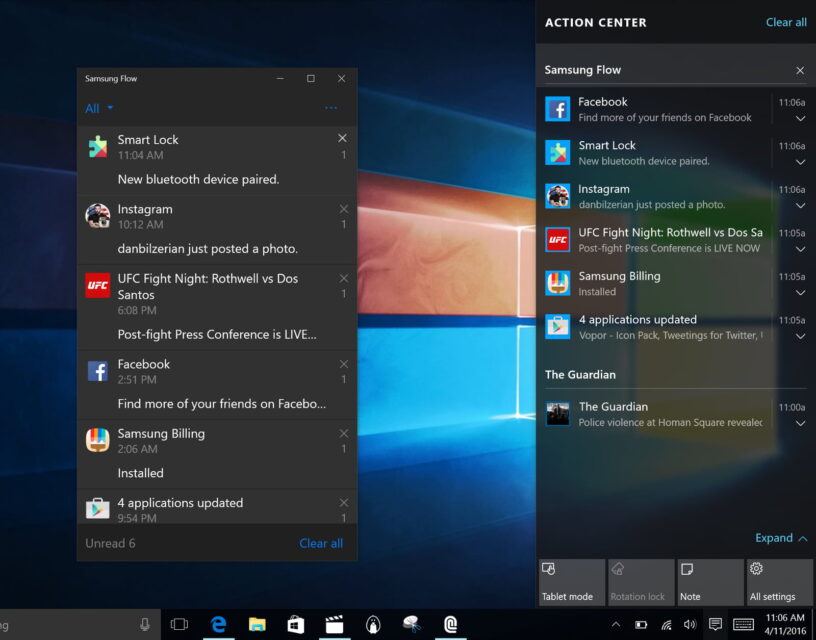Click the Samsung Billing icon in Action Center
The image size is (816, 640).
[557, 283]
